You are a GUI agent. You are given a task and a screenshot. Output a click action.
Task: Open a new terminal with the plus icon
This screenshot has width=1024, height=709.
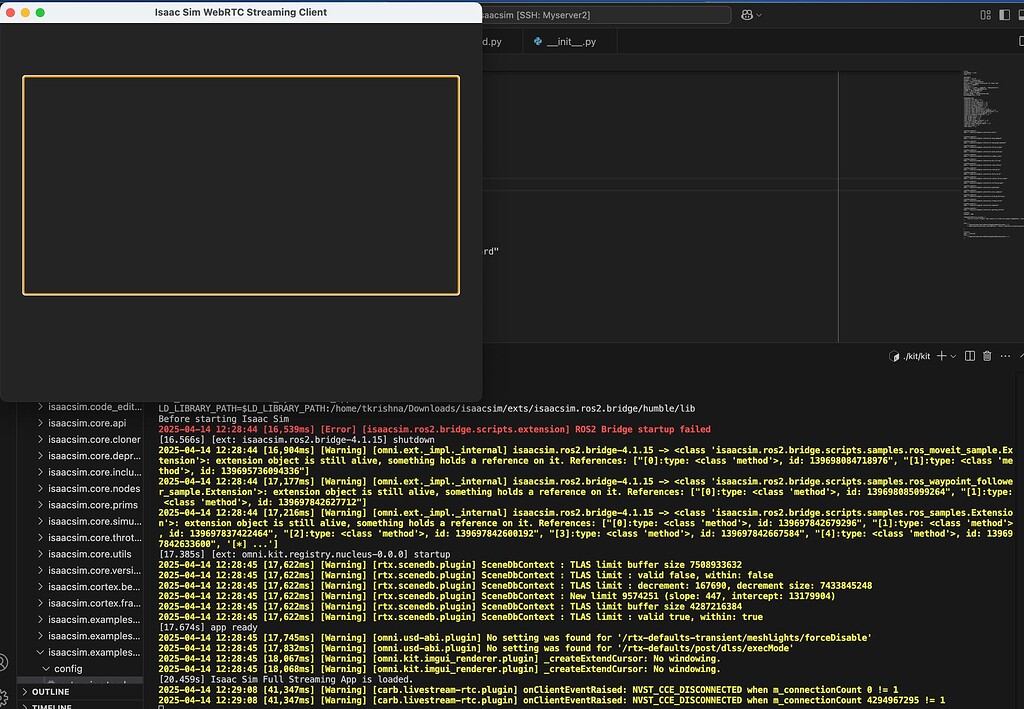coord(940,356)
